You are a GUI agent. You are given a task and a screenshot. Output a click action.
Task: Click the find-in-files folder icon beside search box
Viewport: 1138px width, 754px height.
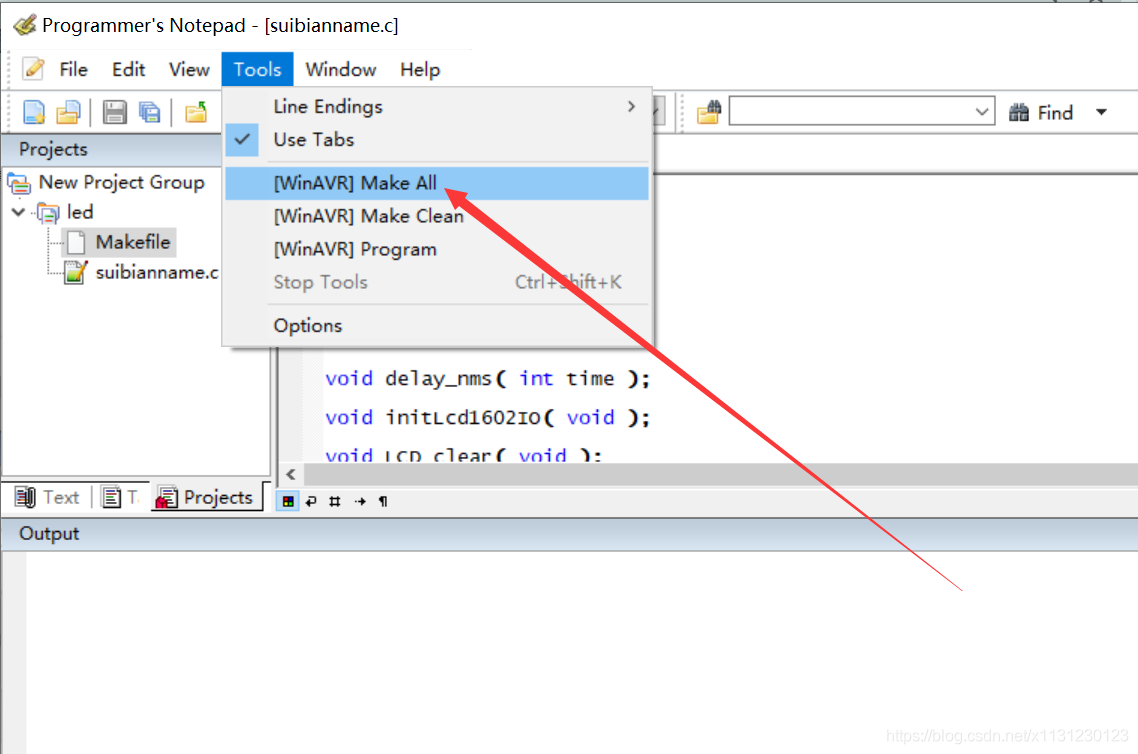coord(709,112)
